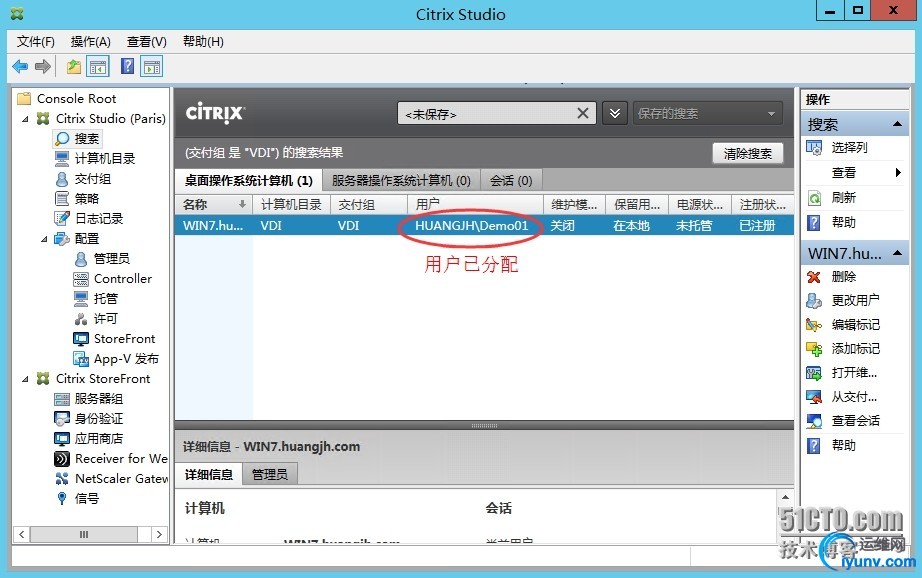Click the blue question mark help toolbar icon
This screenshot has height=578, width=922.
tap(127, 66)
